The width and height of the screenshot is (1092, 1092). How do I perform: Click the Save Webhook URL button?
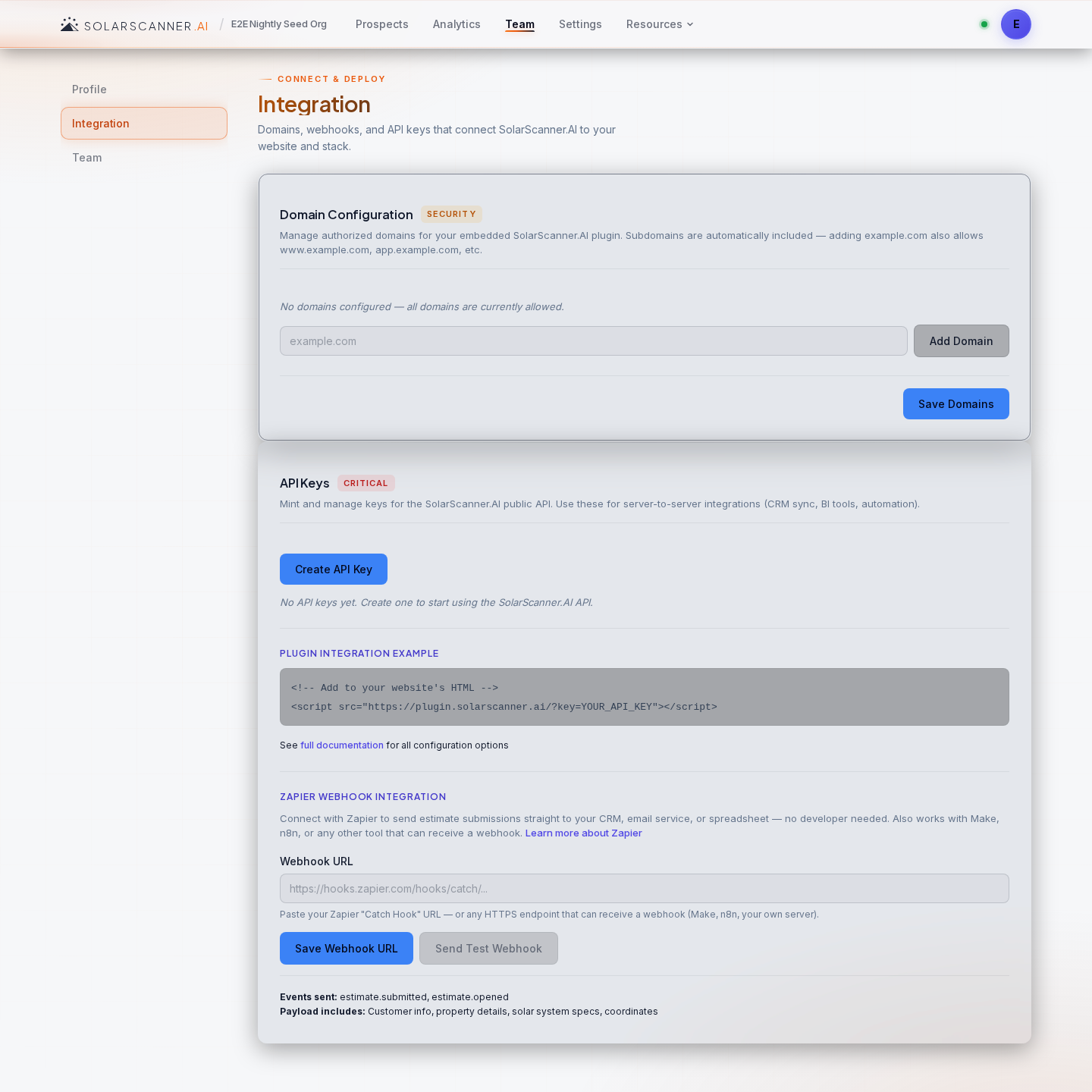pyautogui.click(x=347, y=949)
